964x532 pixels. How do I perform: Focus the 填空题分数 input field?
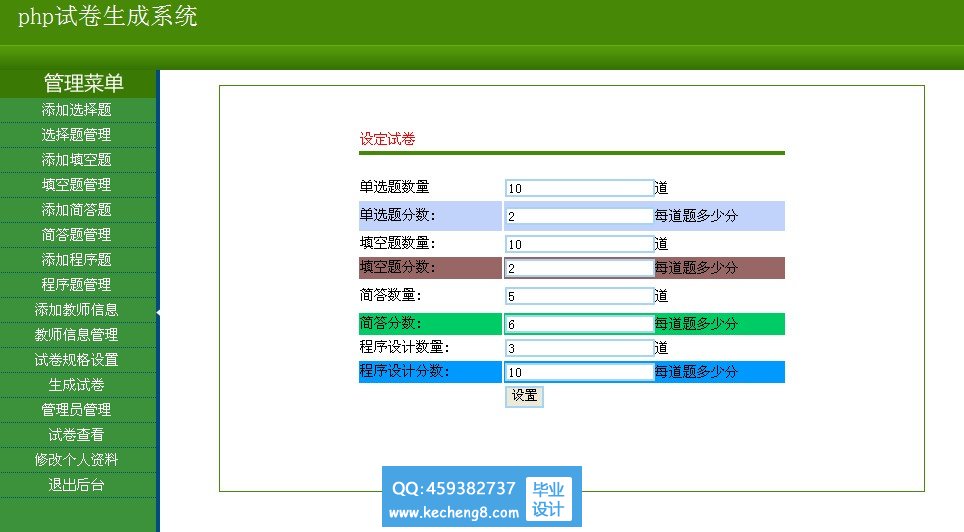point(579,268)
